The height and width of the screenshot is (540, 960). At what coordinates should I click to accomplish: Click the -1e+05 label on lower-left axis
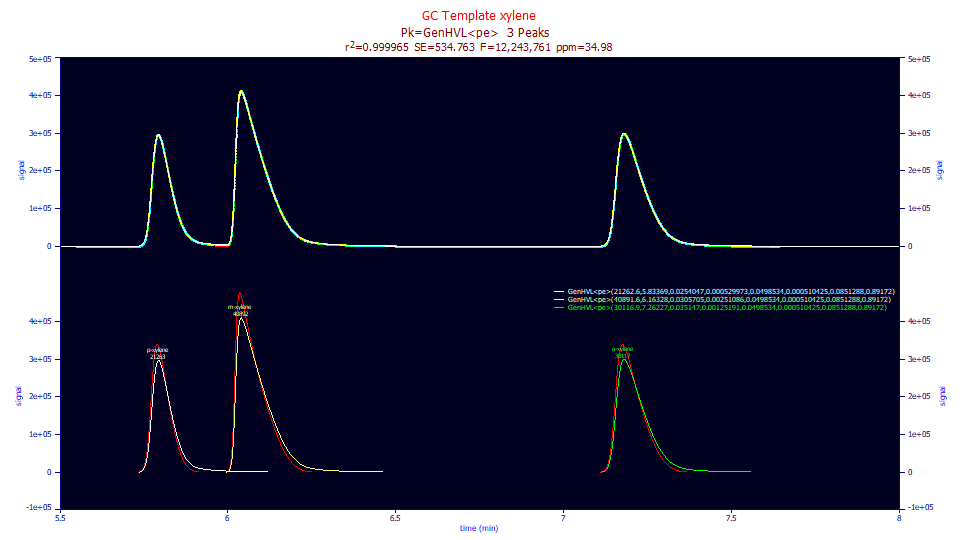[39, 508]
